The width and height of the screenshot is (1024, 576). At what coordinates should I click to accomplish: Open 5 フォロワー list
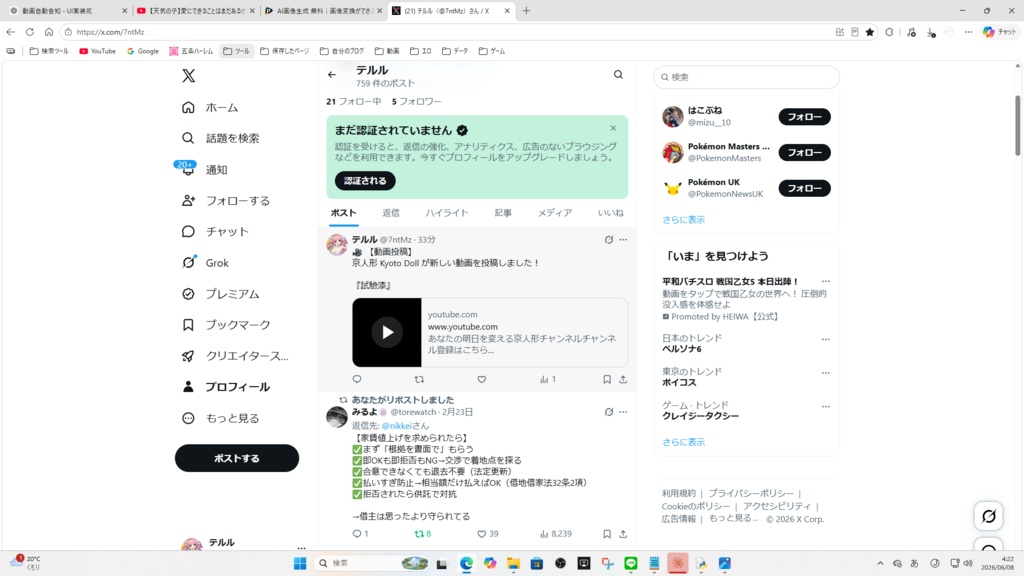pyautogui.click(x=417, y=101)
